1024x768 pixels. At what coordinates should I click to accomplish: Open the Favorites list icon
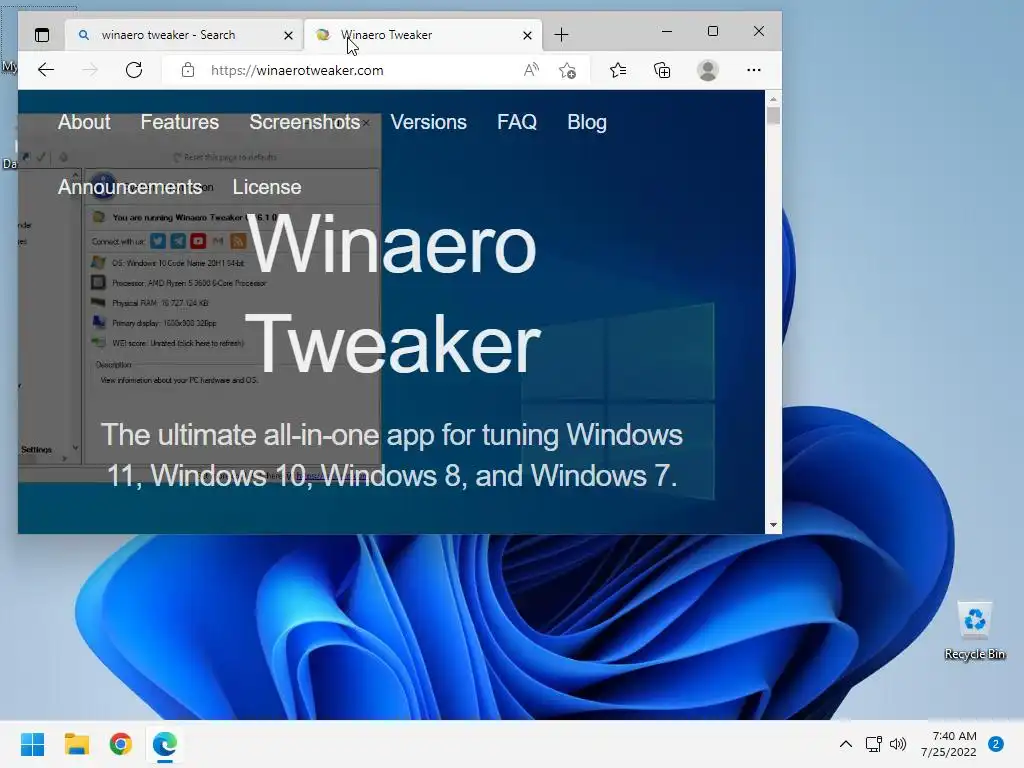[618, 70]
